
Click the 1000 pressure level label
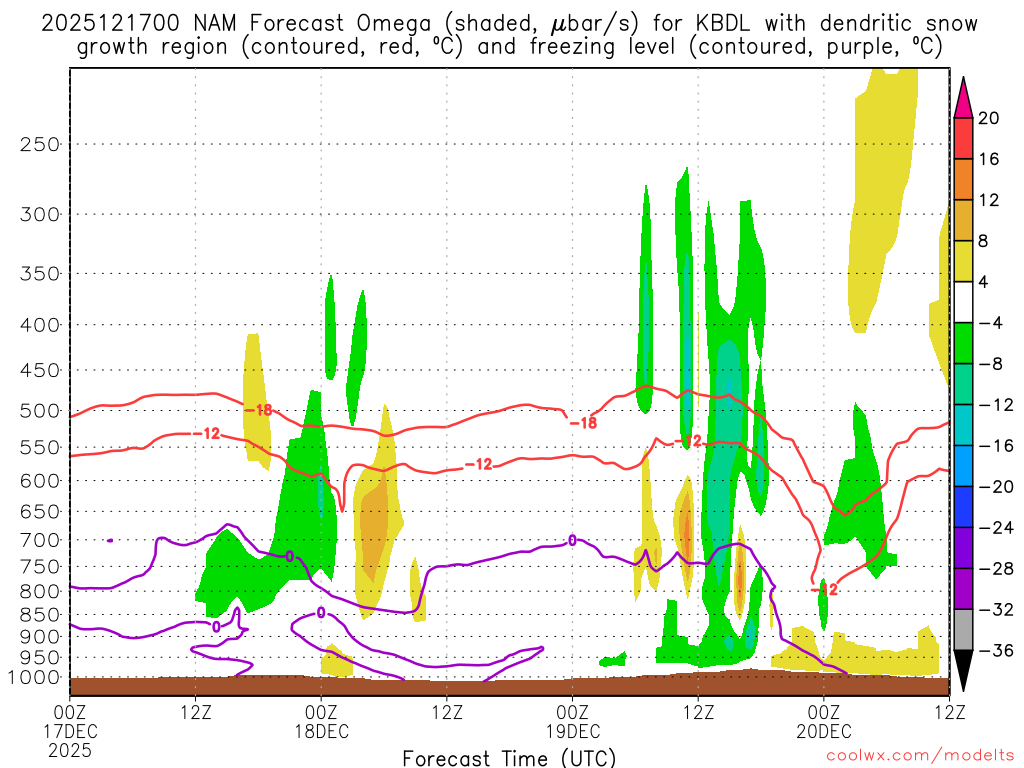click(35, 678)
